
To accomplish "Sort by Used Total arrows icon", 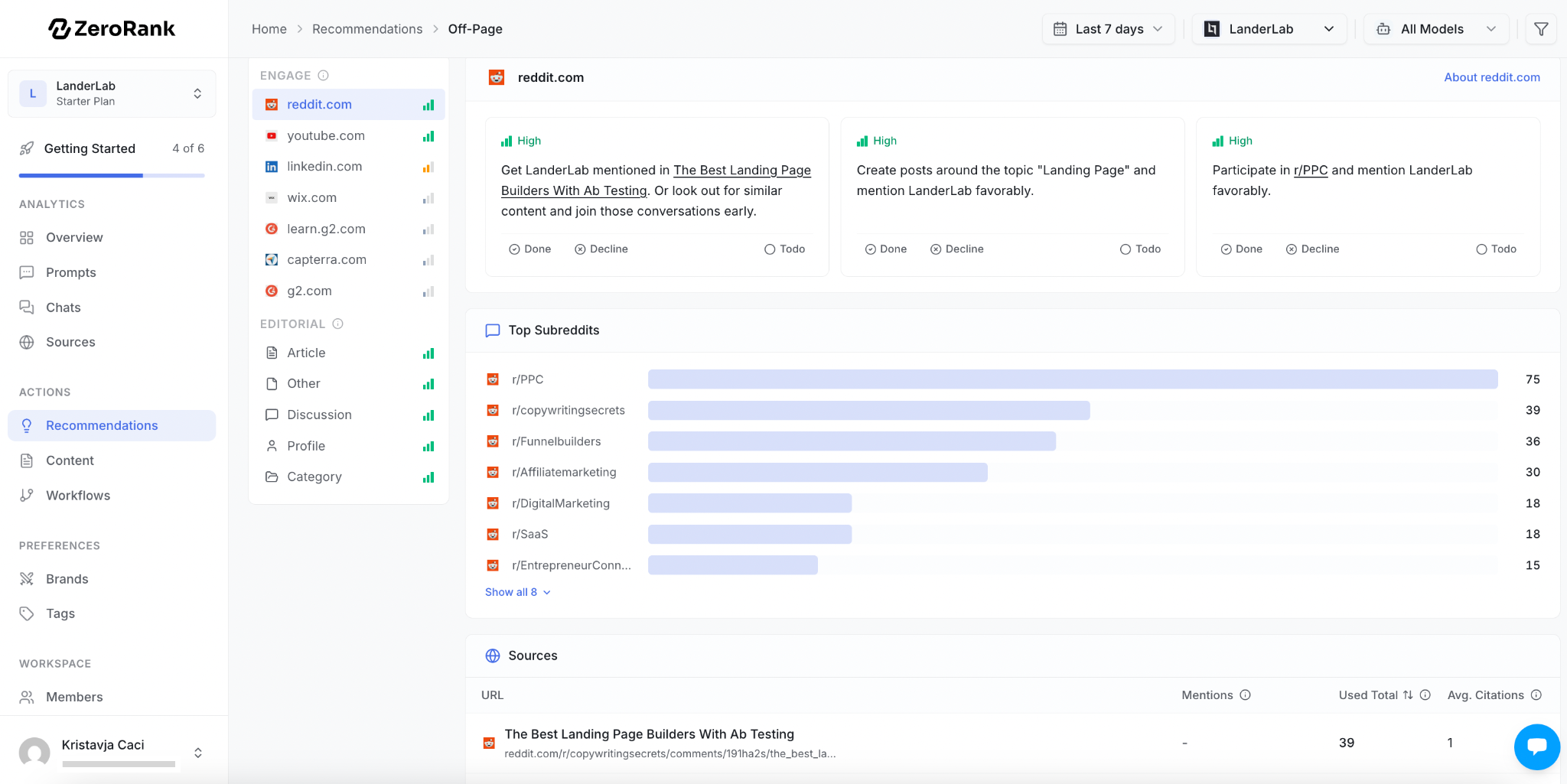I will 1408,695.
